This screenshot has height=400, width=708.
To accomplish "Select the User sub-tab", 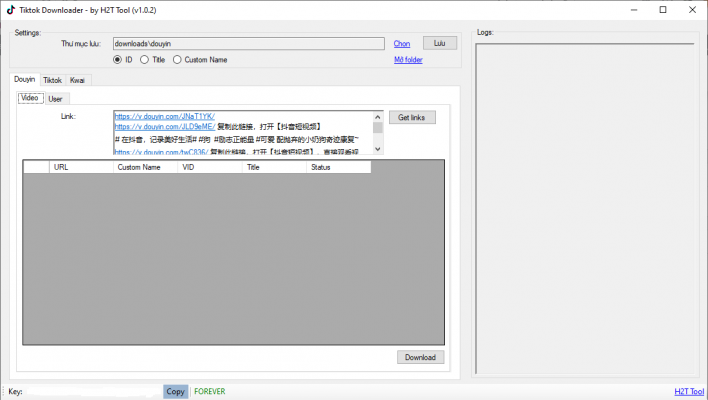I will click(x=56, y=99).
